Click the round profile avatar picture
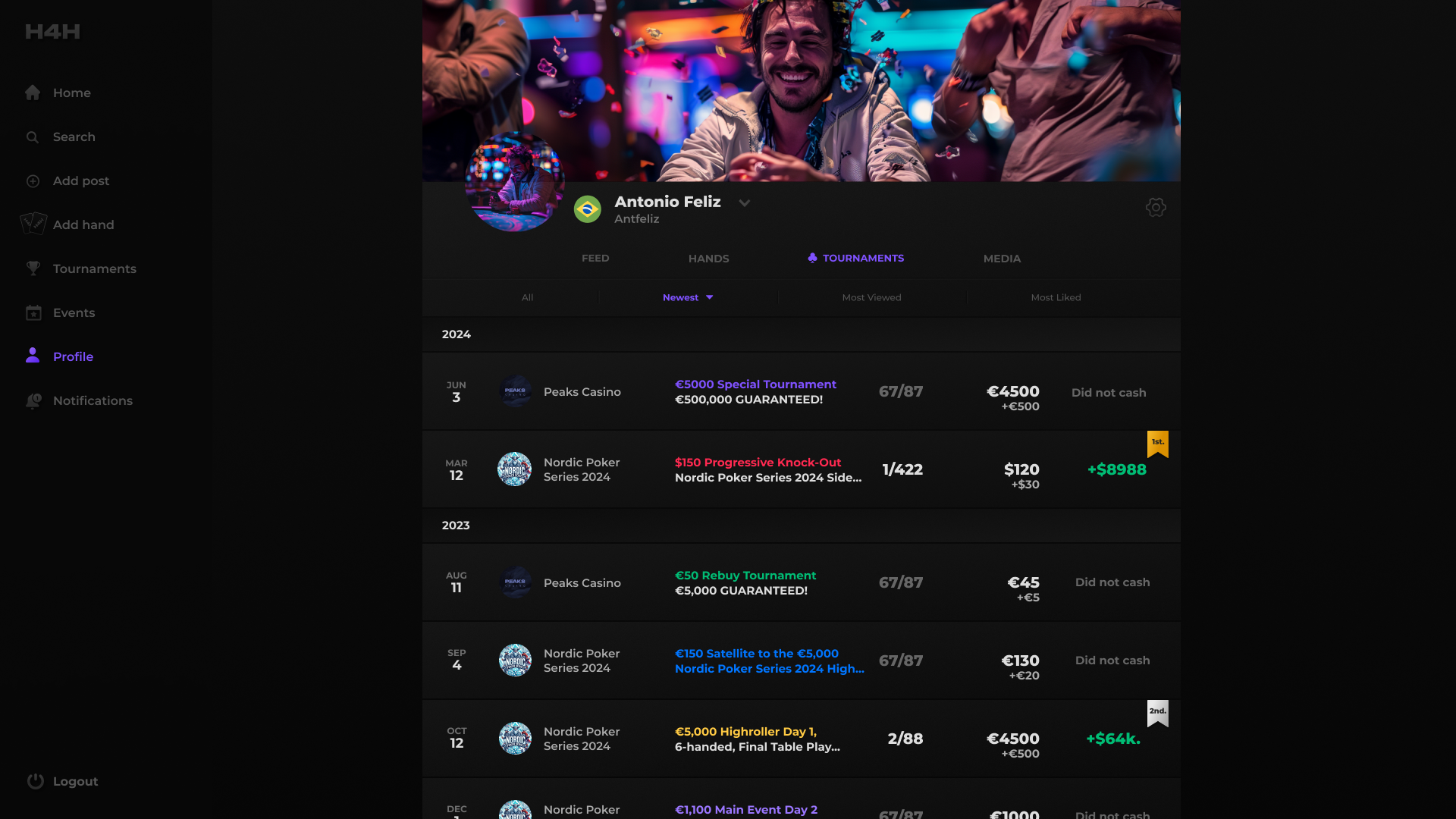 tap(514, 182)
